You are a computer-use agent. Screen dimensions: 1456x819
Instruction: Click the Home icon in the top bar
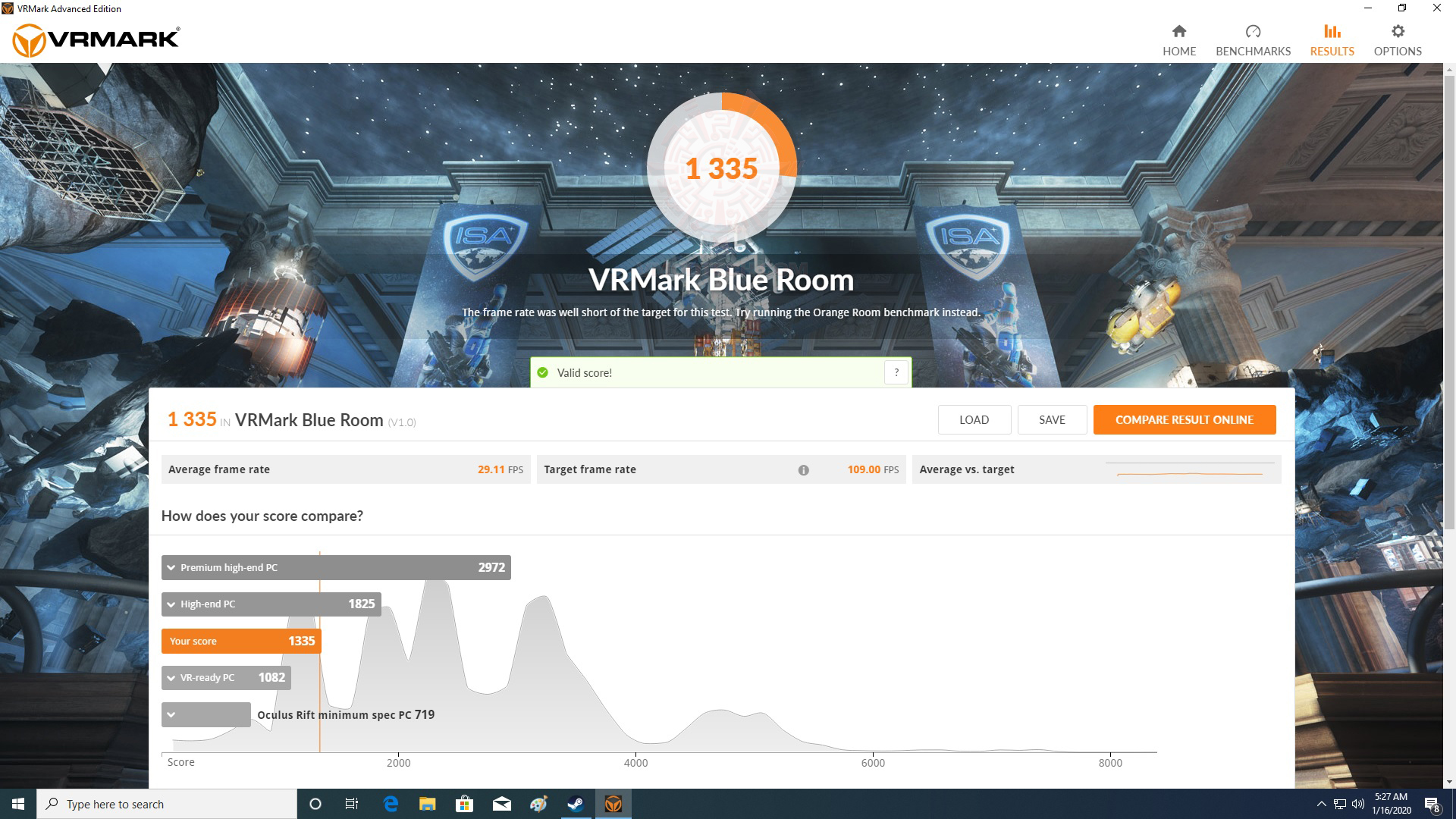coord(1179,38)
